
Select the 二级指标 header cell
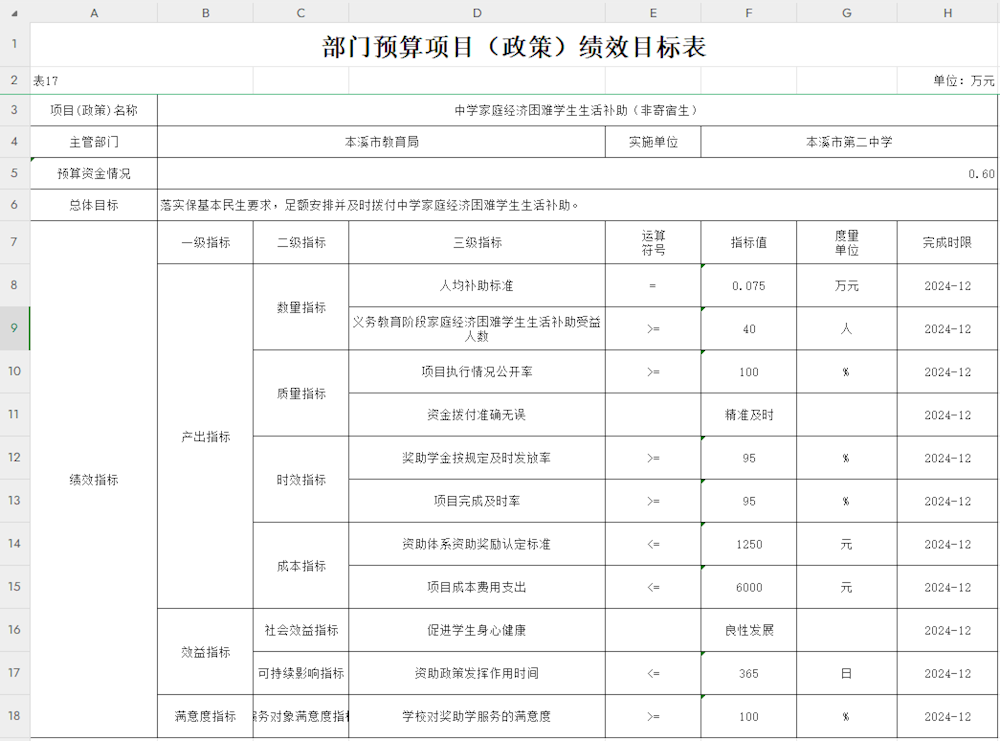[301, 242]
